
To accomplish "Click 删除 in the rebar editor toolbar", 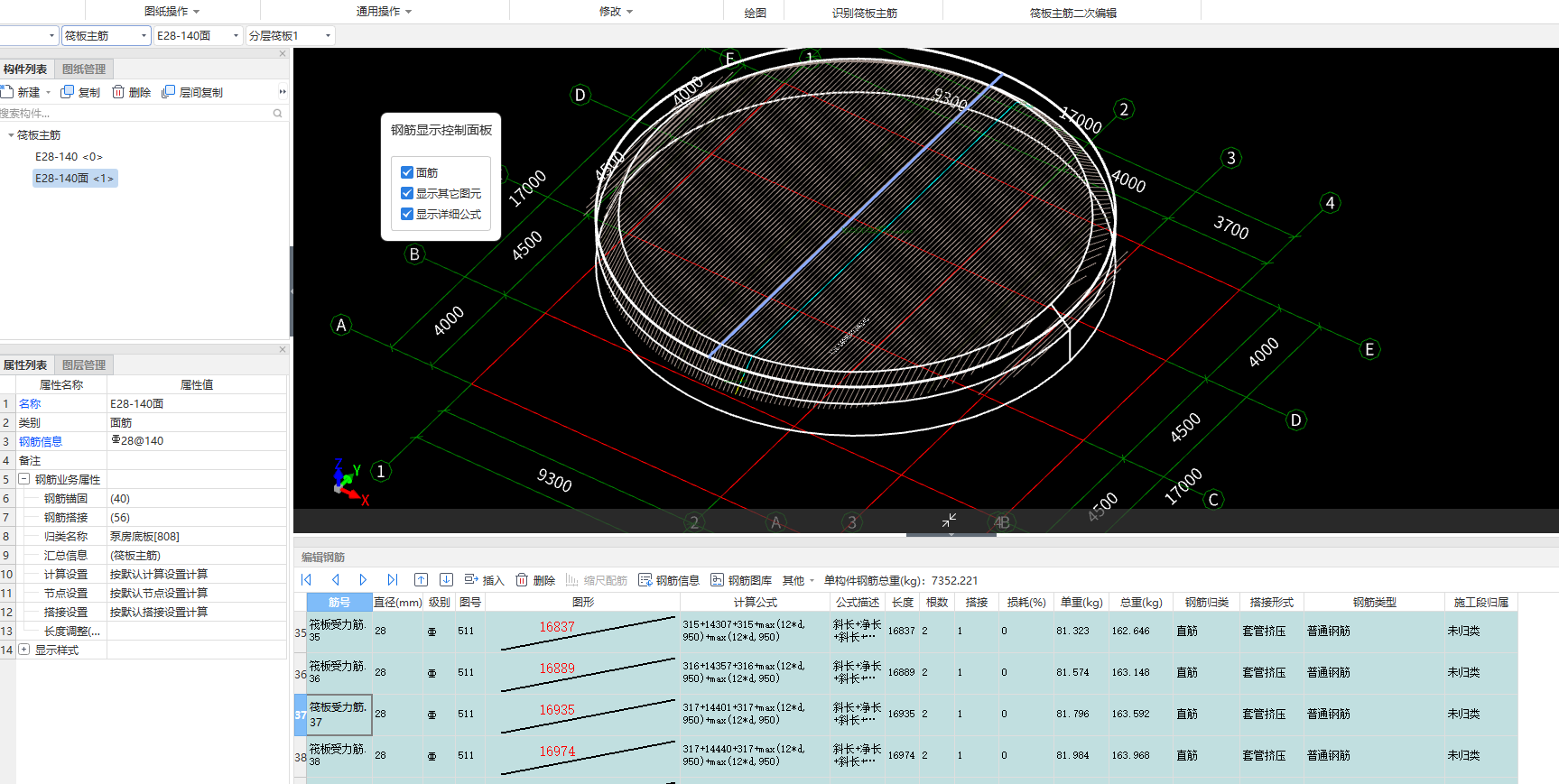I will (535, 580).
